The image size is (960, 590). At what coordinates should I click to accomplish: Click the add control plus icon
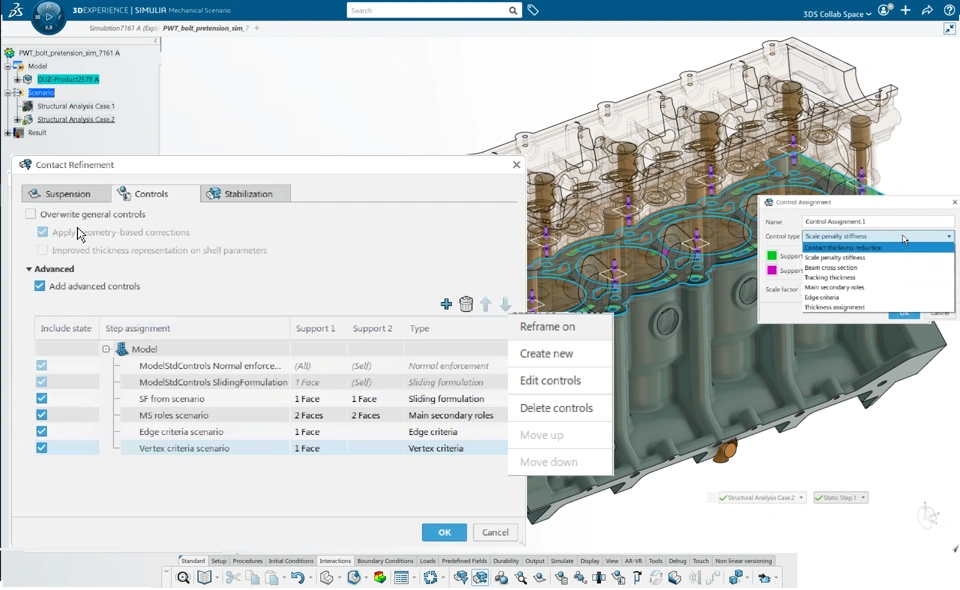pos(446,305)
